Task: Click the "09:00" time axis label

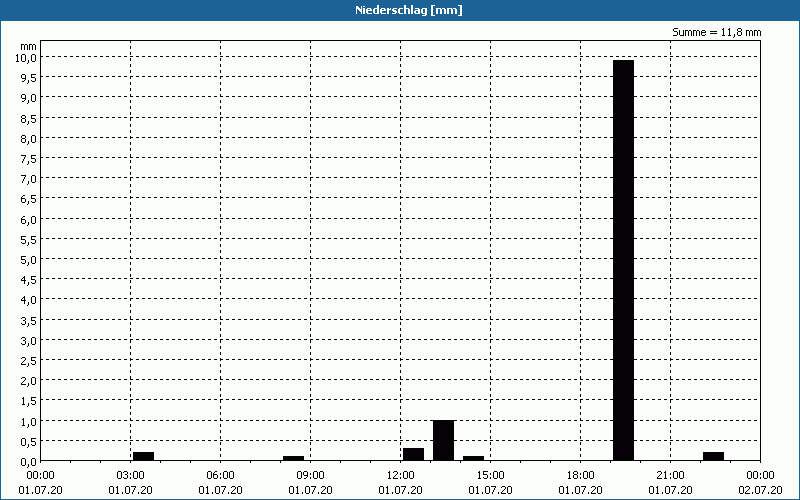Action: point(311,476)
